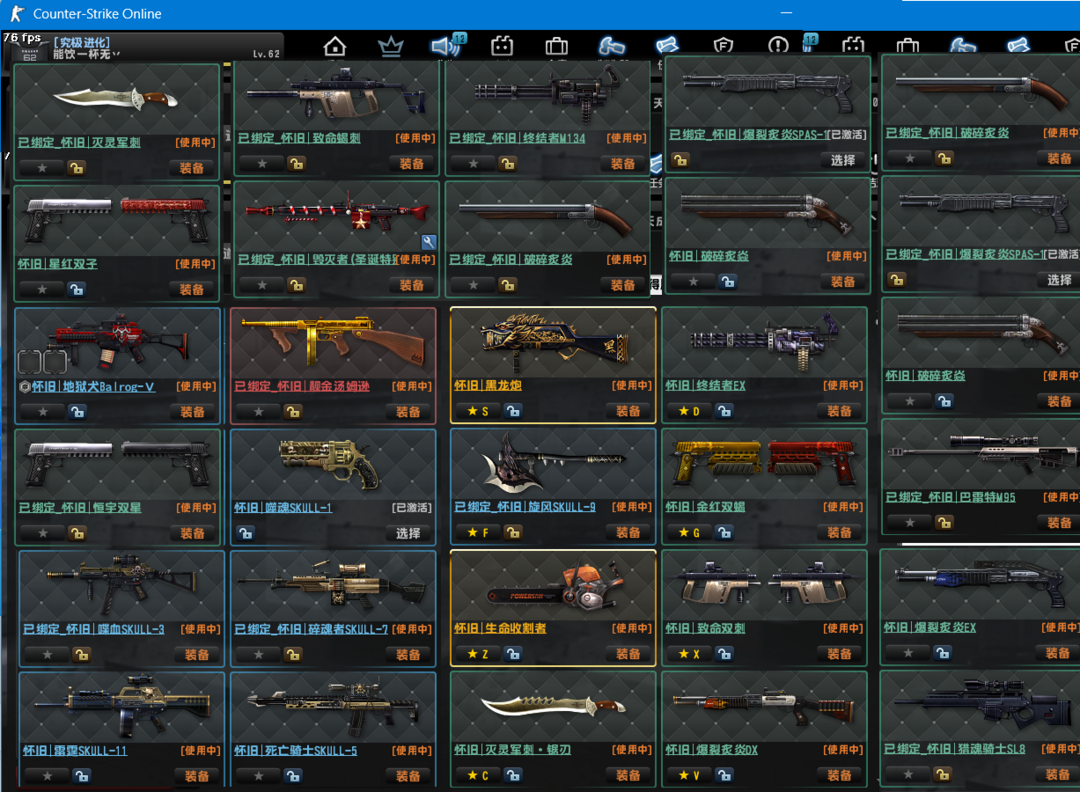
Task: Favorite 靓金汤姆逊 with its star button
Action: 258,412
